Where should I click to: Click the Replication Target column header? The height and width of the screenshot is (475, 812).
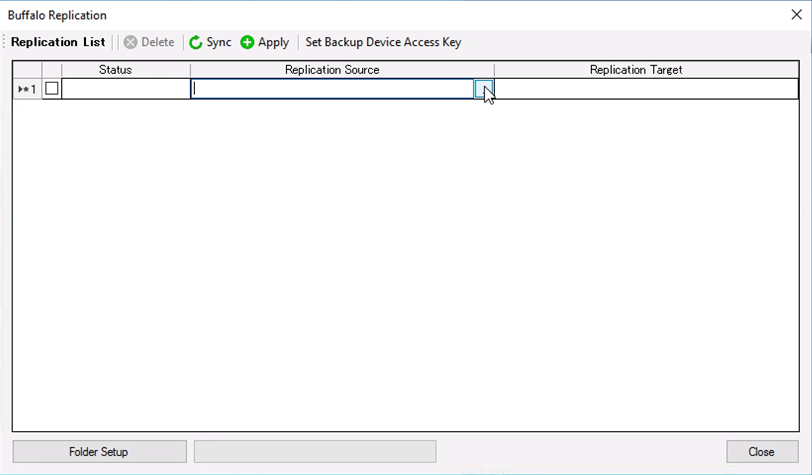pos(636,70)
